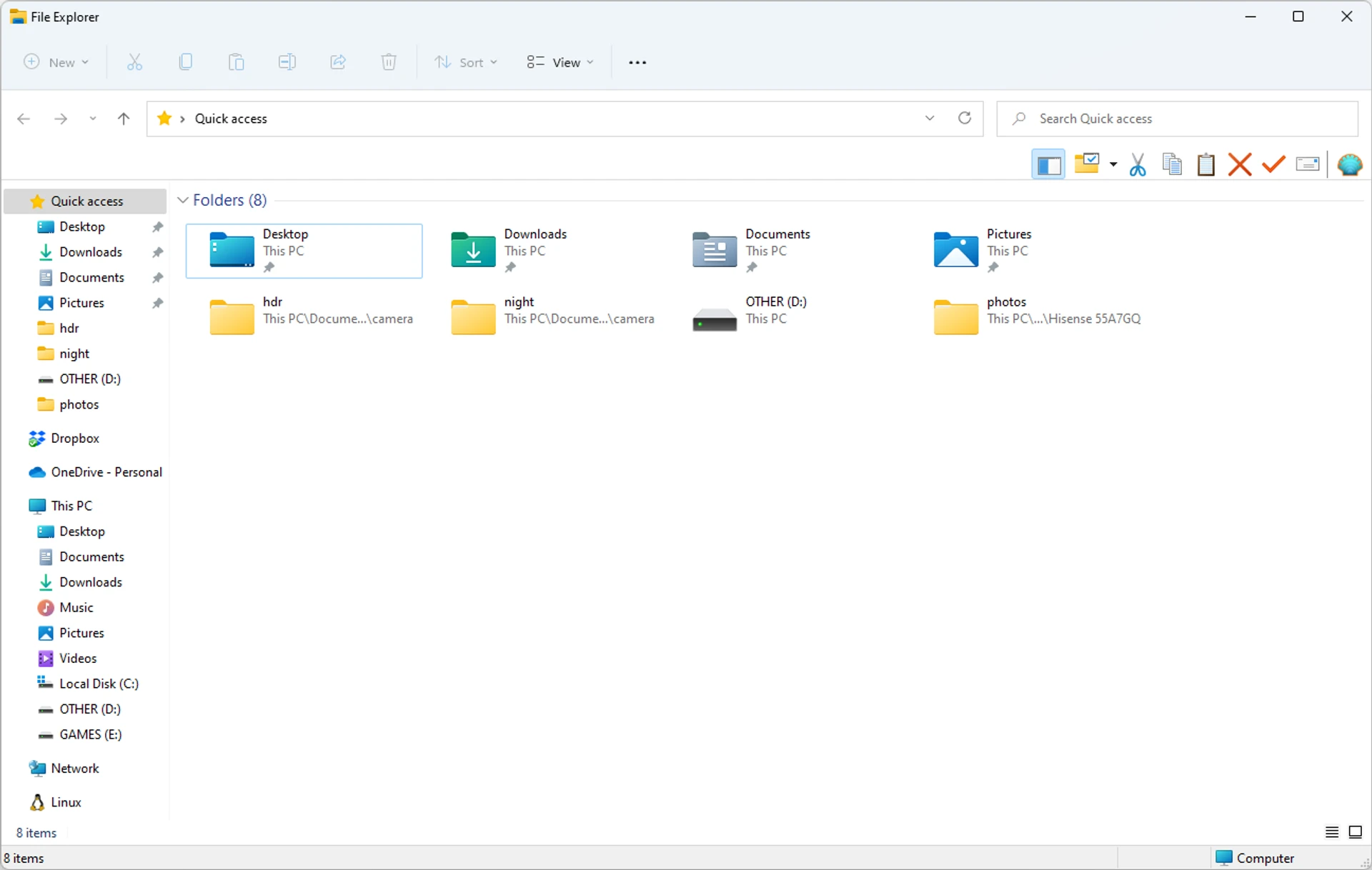Open Network in navigation pane
1372x870 pixels.
pyautogui.click(x=74, y=768)
